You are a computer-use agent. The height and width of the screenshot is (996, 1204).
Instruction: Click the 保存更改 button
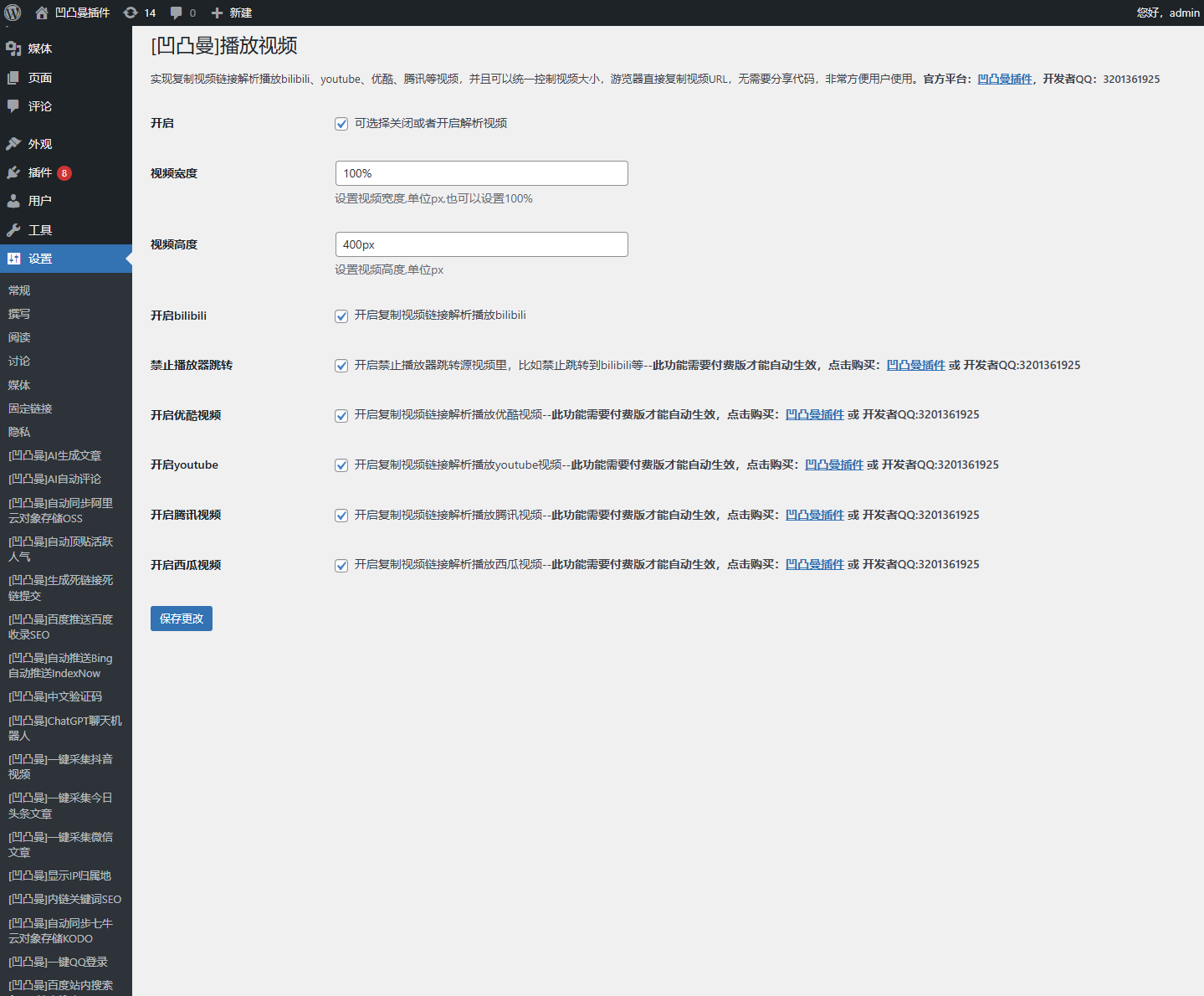tap(182, 619)
